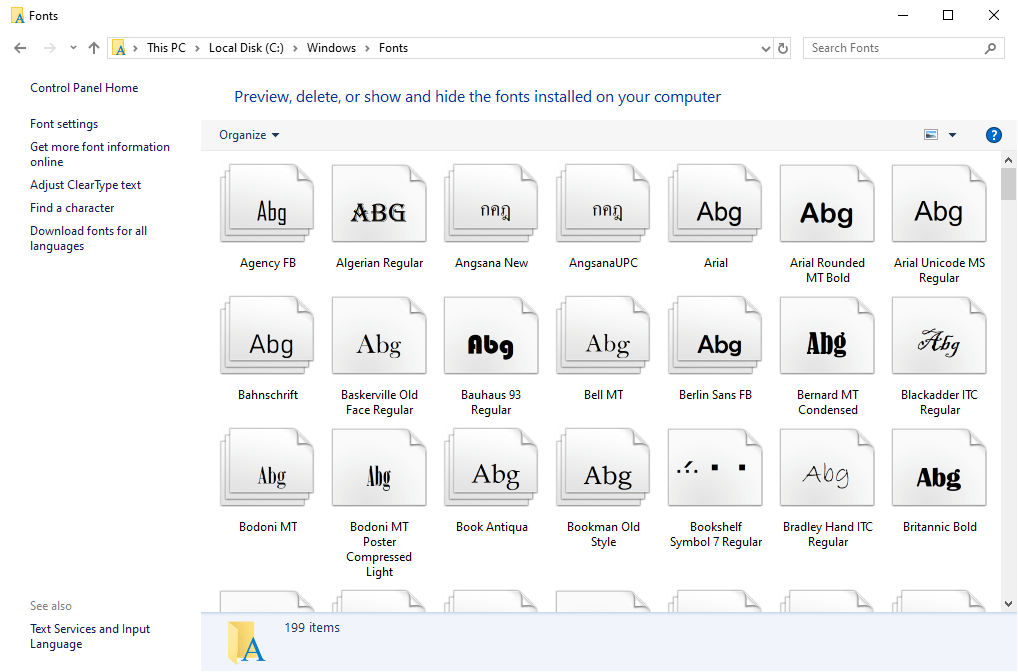Select the Bradley Hand ITC font

click(x=827, y=469)
